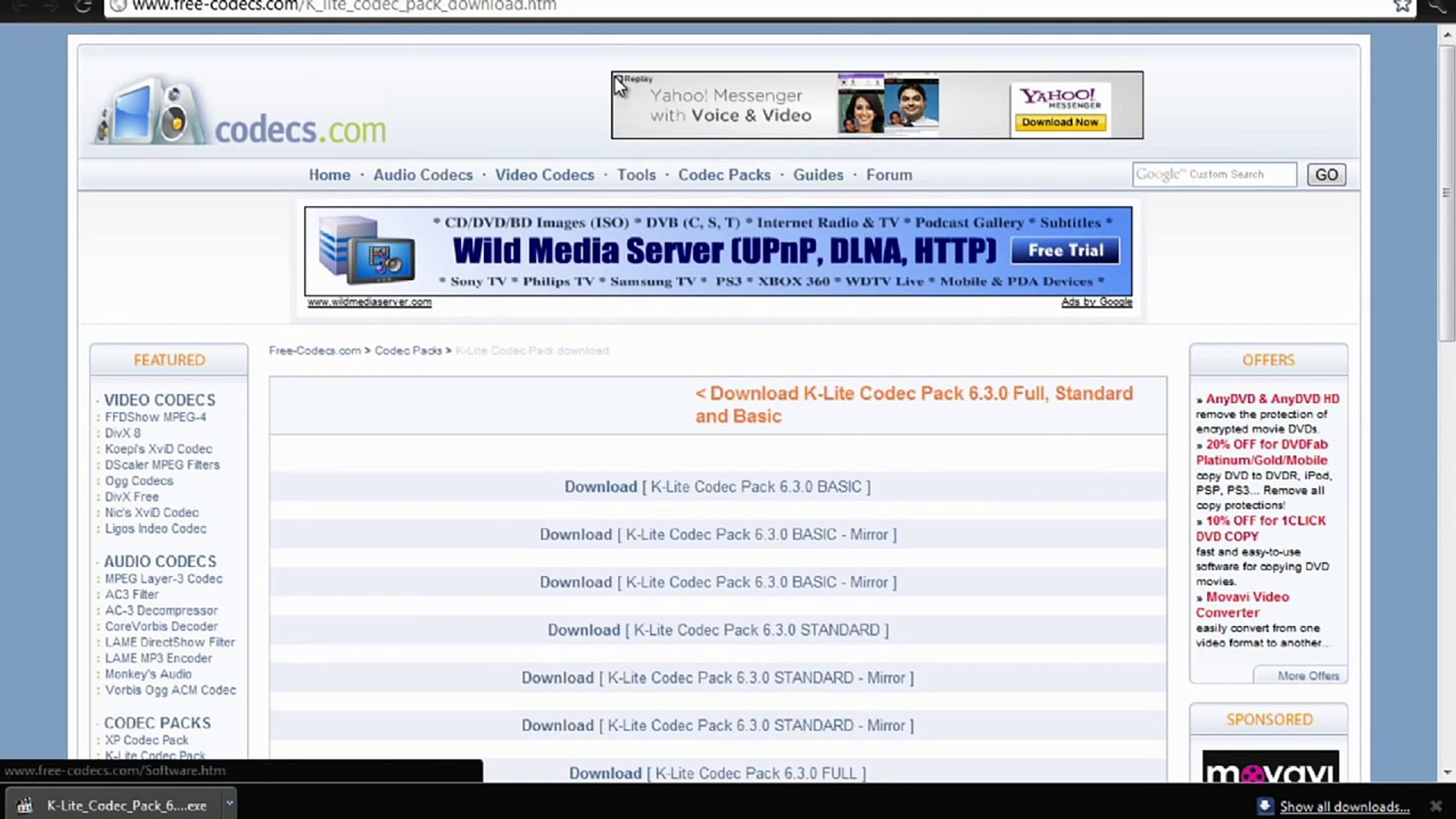This screenshot has height=819, width=1456.
Task: Open the downloaded K-Lite_Codec_Pack exe file
Action: (114, 805)
